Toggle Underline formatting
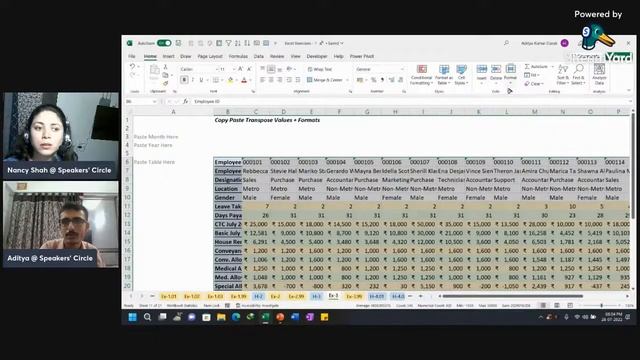This screenshot has width=640, height=360. click(x=201, y=80)
